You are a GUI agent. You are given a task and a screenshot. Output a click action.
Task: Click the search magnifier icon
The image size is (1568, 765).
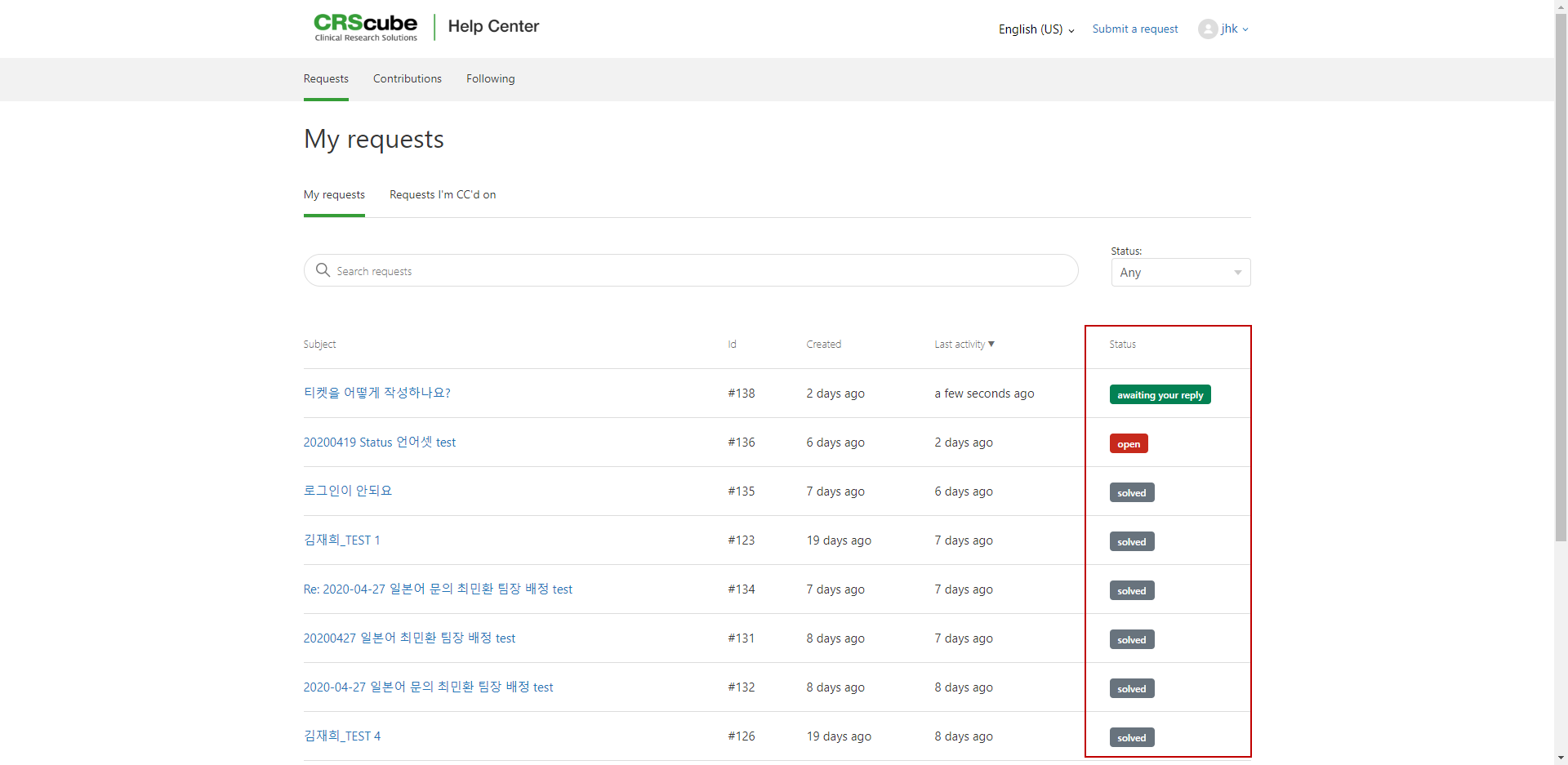pyautogui.click(x=323, y=270)
